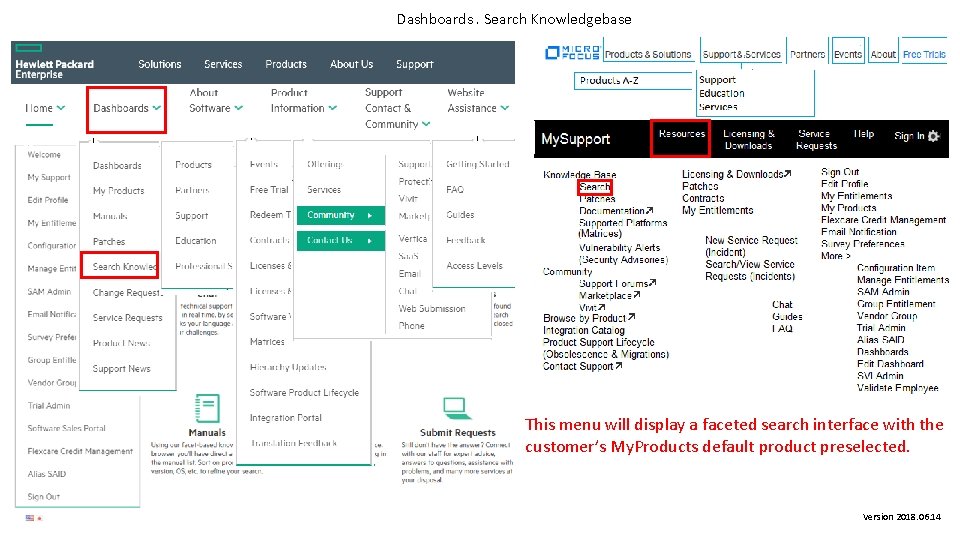Open Products in HPE top bar
The width and height of the screenshot is (960, 540).
pyautogui.click(x=286, y=64)
